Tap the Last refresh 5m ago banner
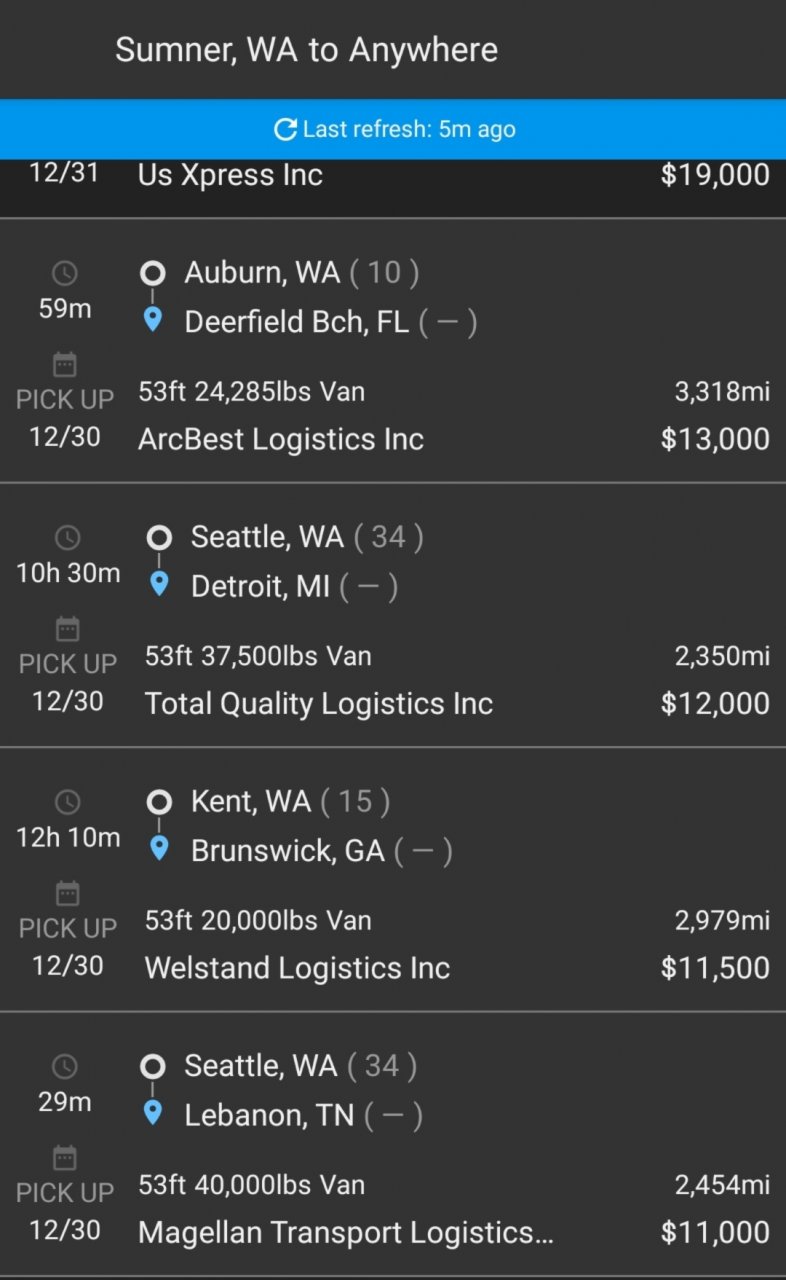786x1280 pixels. coord(393,129)
